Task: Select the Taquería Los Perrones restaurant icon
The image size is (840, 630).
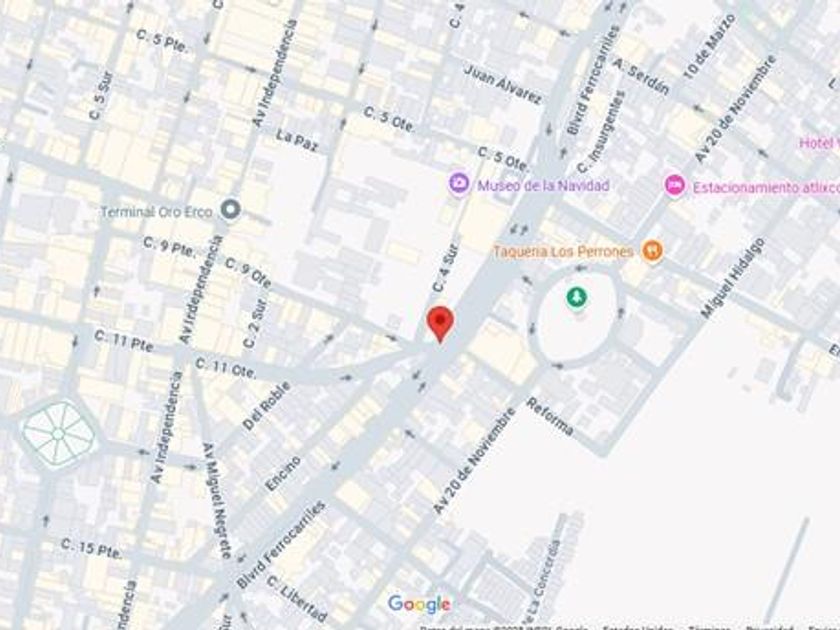Action: pos(652,250)
